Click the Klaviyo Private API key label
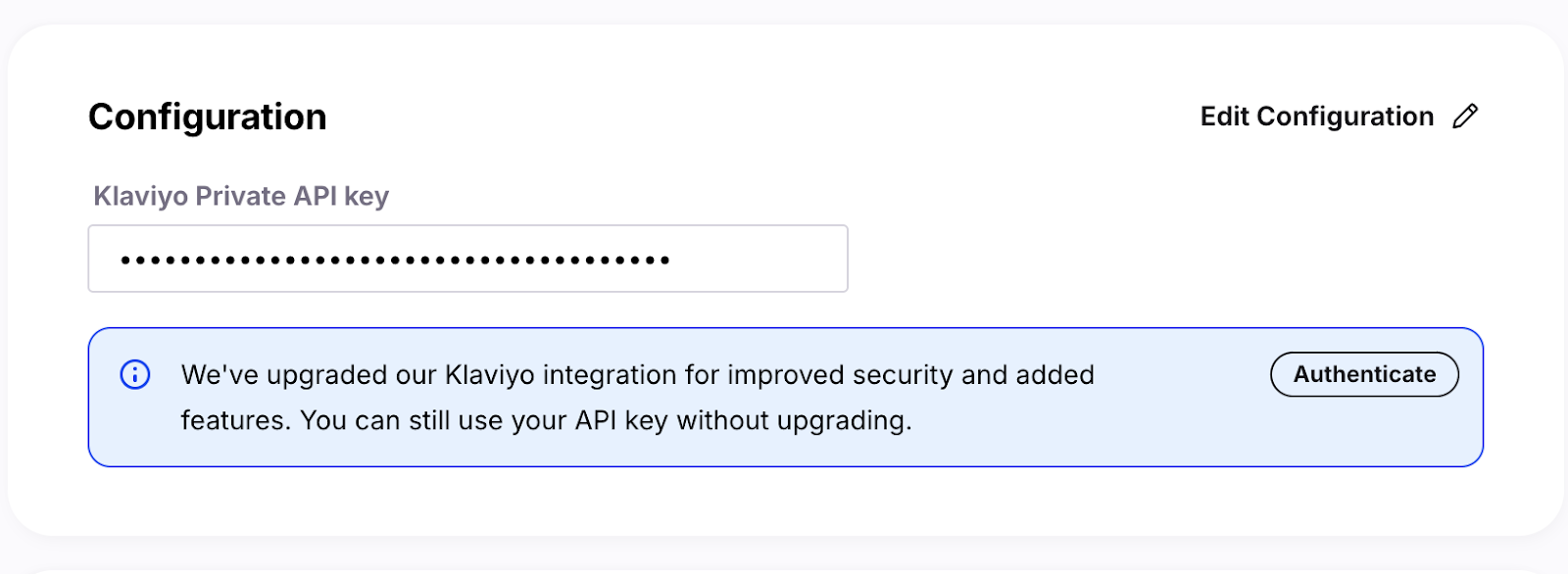 [241, 196]
